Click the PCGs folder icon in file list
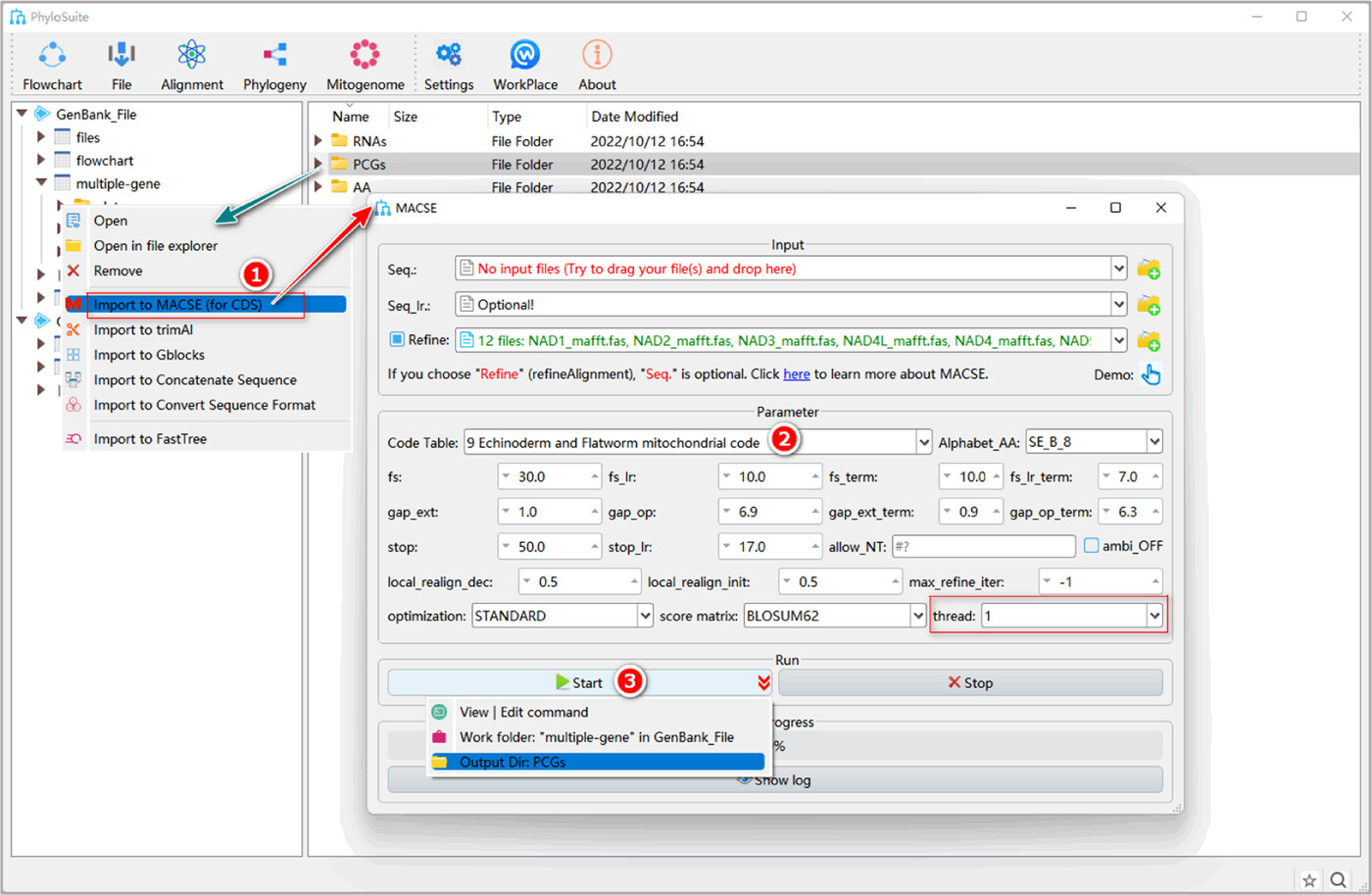The width and height of the screenshot is (1372, 895). pos(339,164)
